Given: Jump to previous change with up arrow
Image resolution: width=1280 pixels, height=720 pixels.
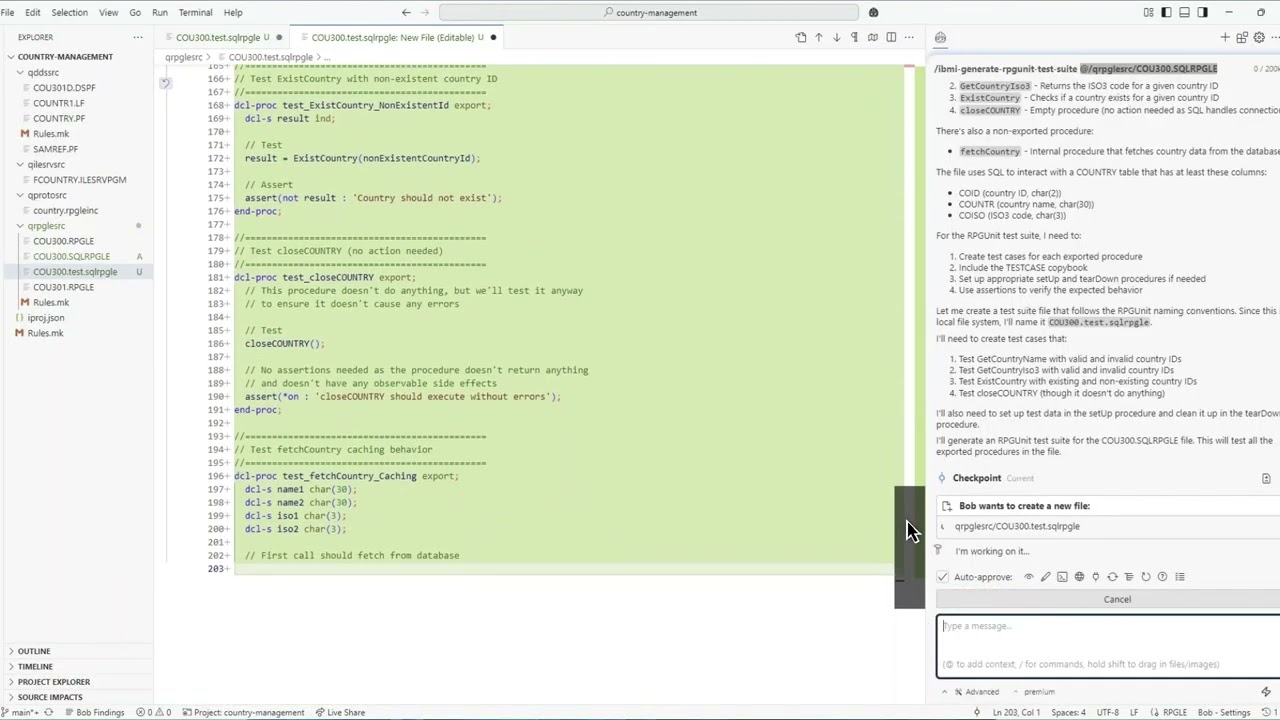Looking at the screenshot, I should pyautogui.click(x=818, y=37).
